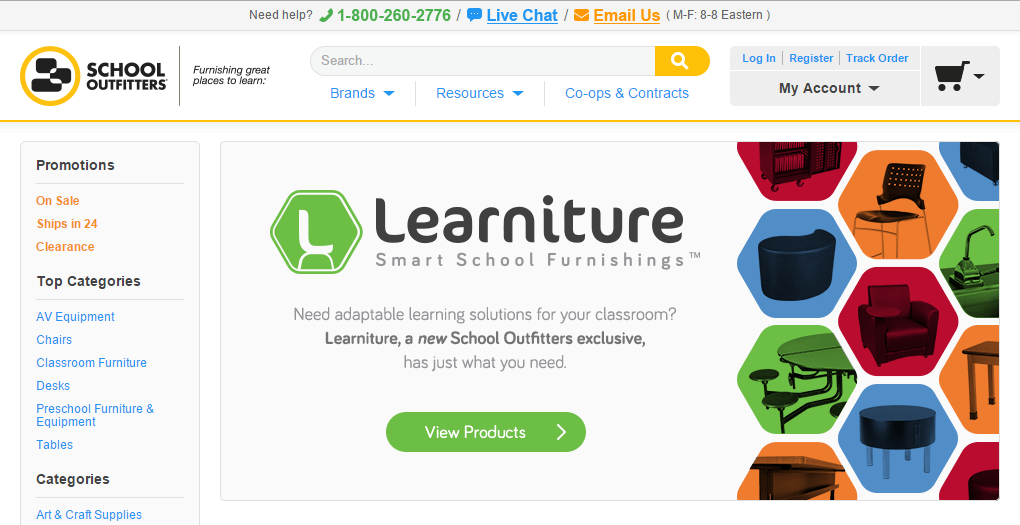
Task: Click the Track Order link
Action: 877,58
